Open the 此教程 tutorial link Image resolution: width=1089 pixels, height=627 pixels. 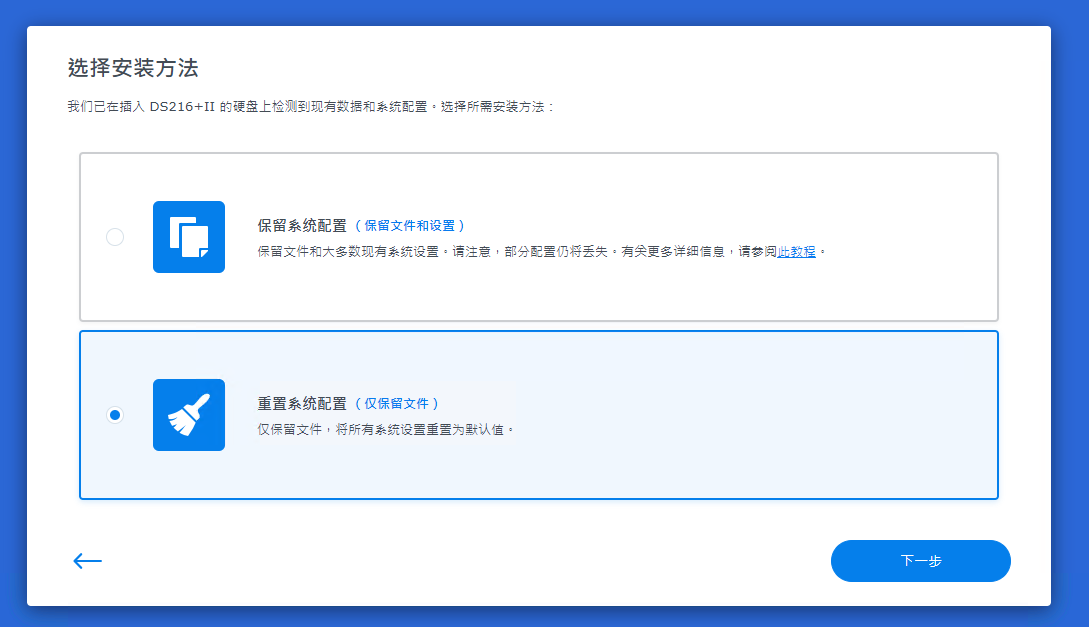click(796, 252)
